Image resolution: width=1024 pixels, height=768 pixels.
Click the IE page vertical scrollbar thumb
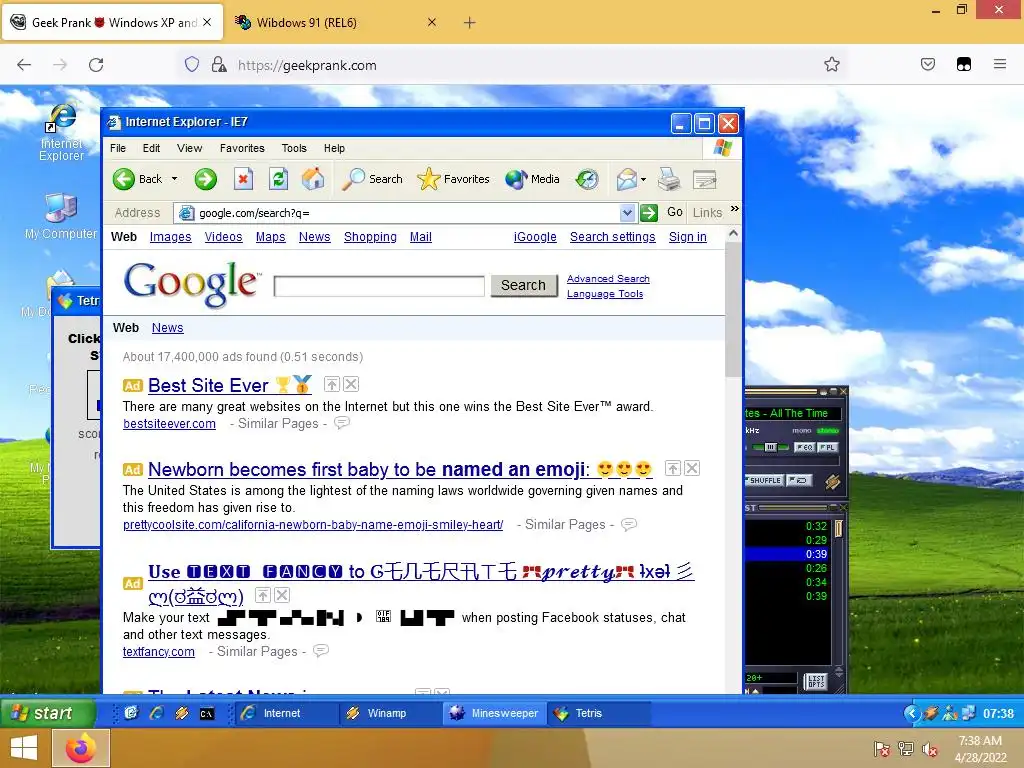click(733, 310)
